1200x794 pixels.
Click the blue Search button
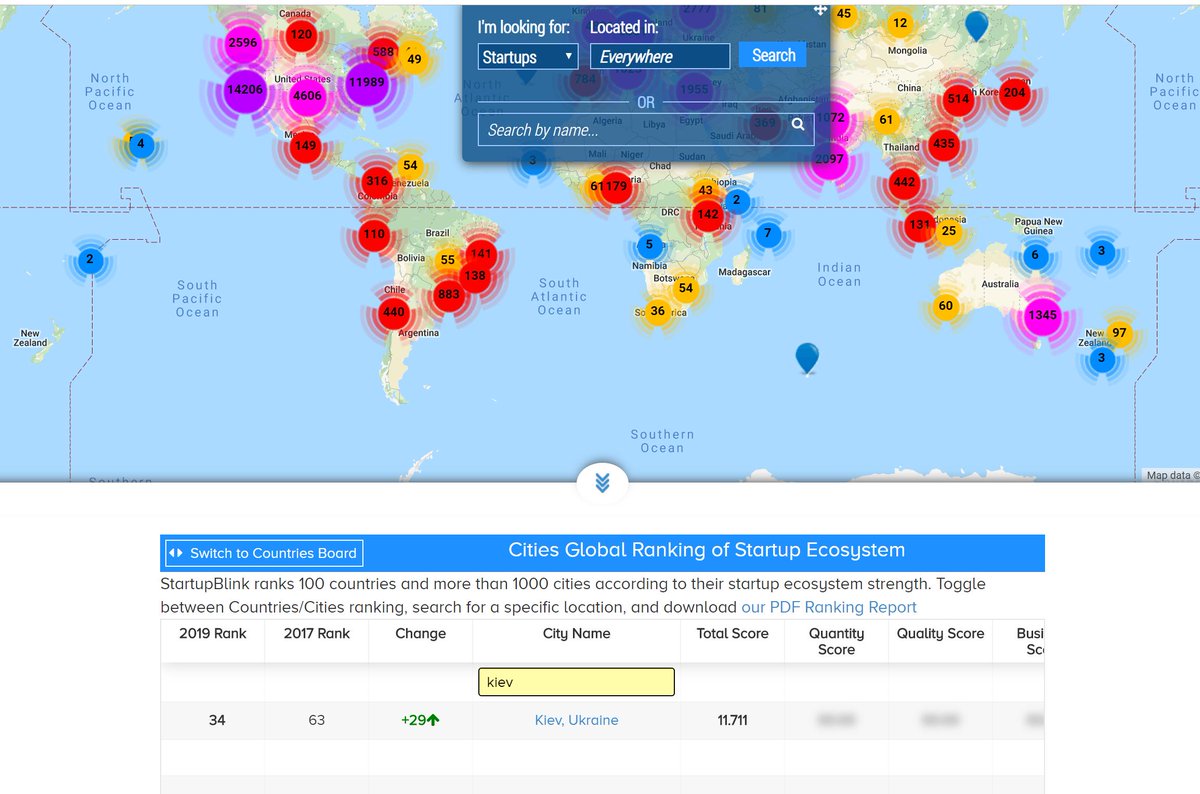(x=773, y=55)
